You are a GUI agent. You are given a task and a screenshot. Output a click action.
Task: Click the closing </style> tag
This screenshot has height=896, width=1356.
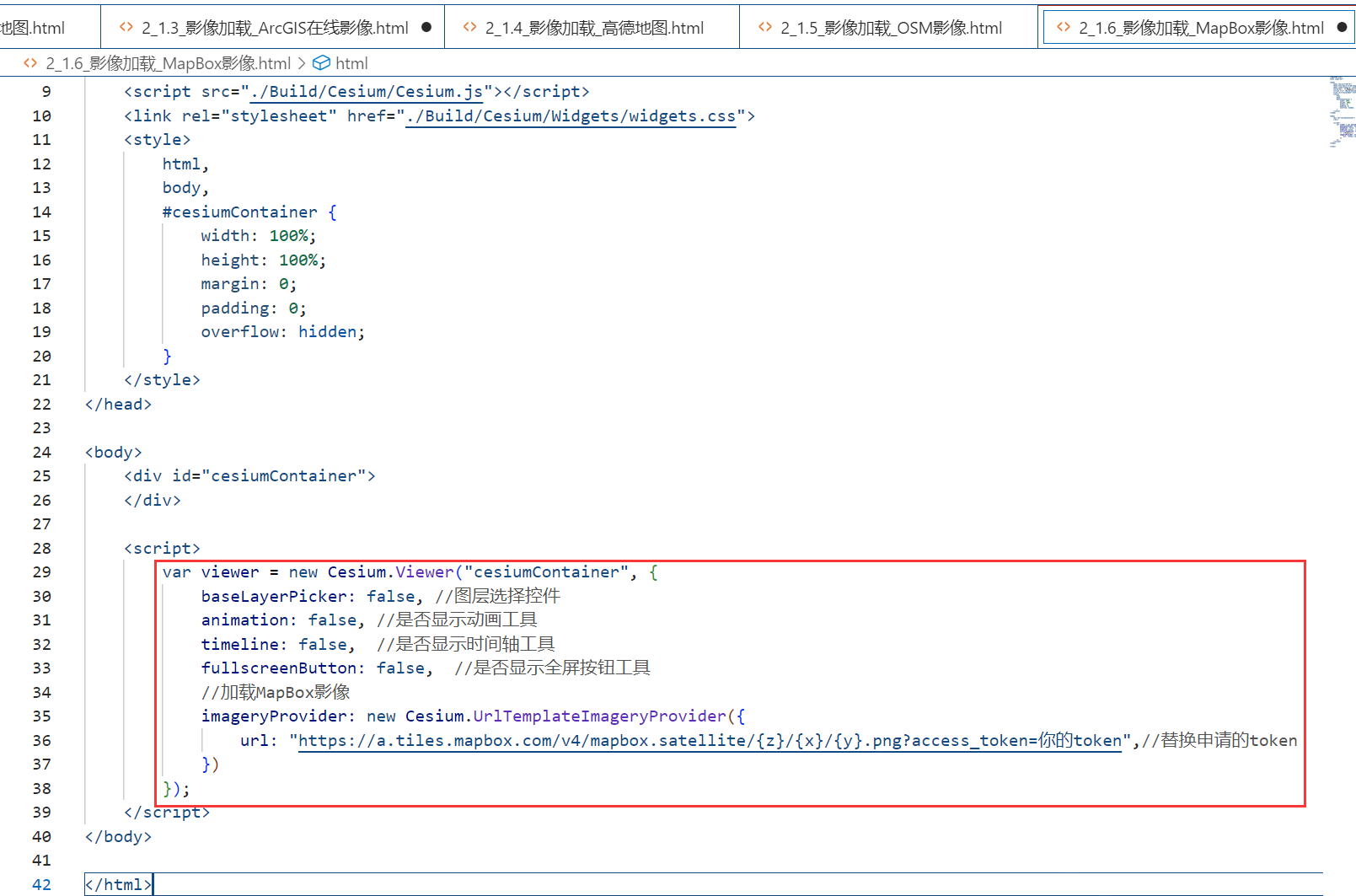coord(162,380)
